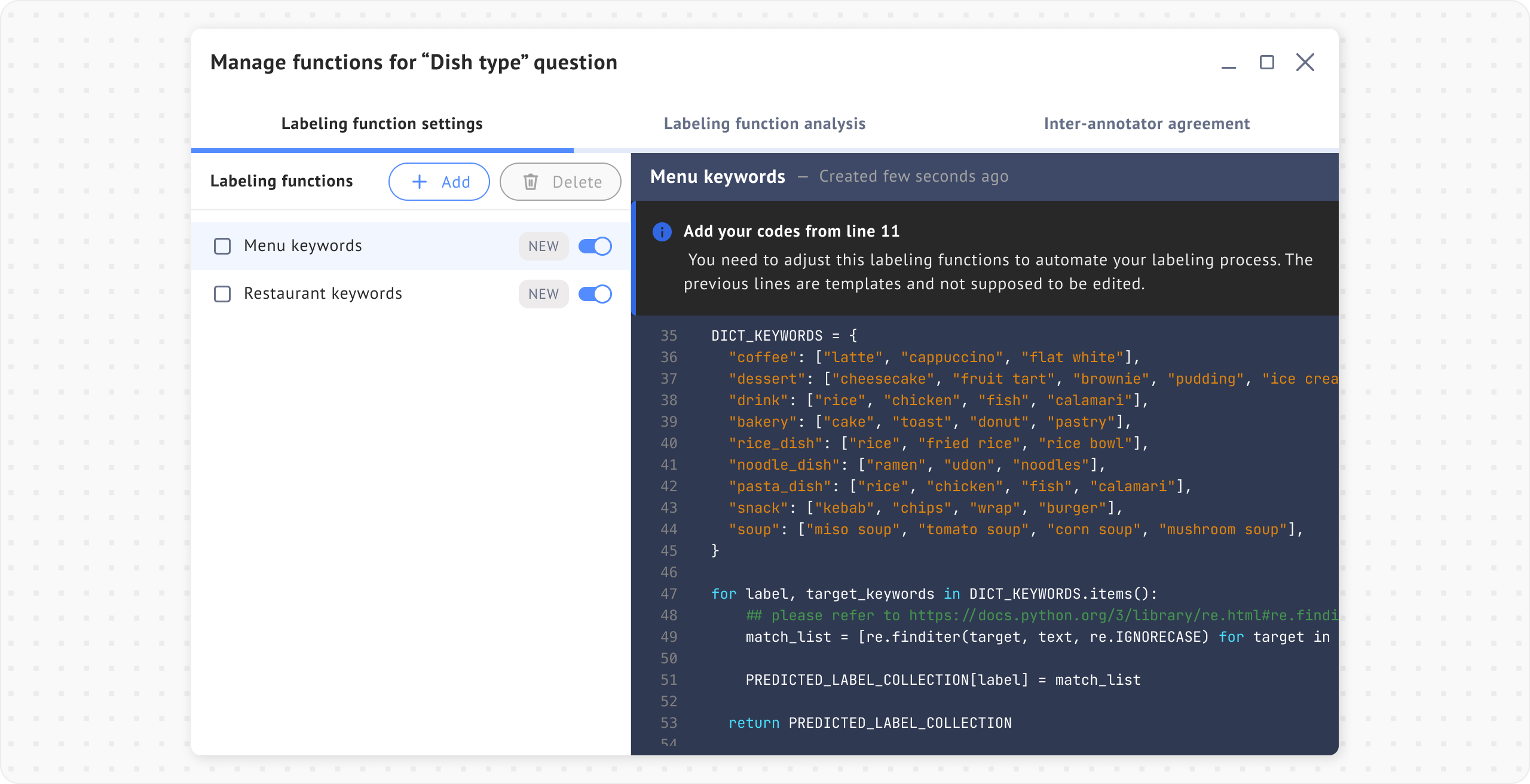Image resolution: width=1530 pixels, height=784 pixels.
Task: Turn off Restaurant keywords toggle switch
Action: click(x=595, y=294)
